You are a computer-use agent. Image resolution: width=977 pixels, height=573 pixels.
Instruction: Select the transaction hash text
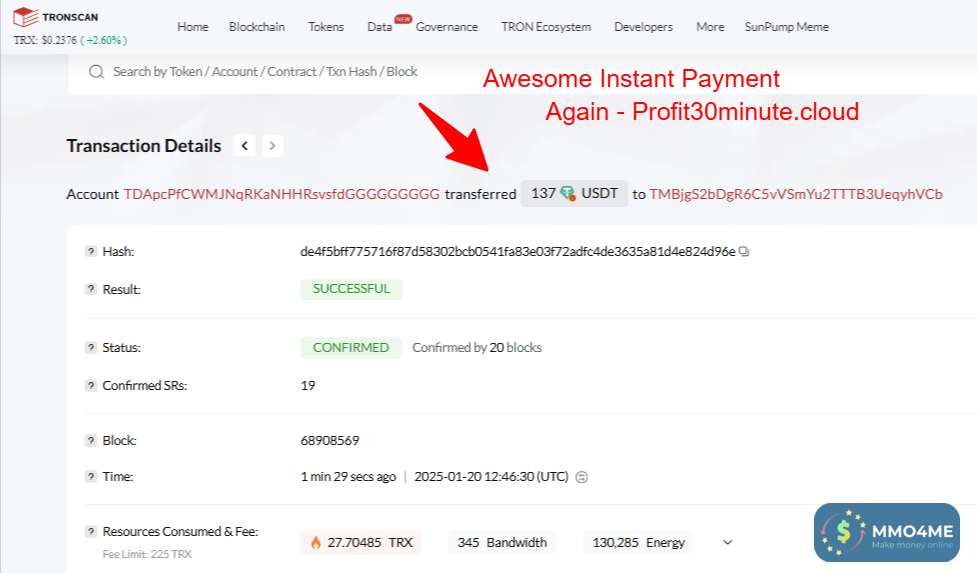518,252
